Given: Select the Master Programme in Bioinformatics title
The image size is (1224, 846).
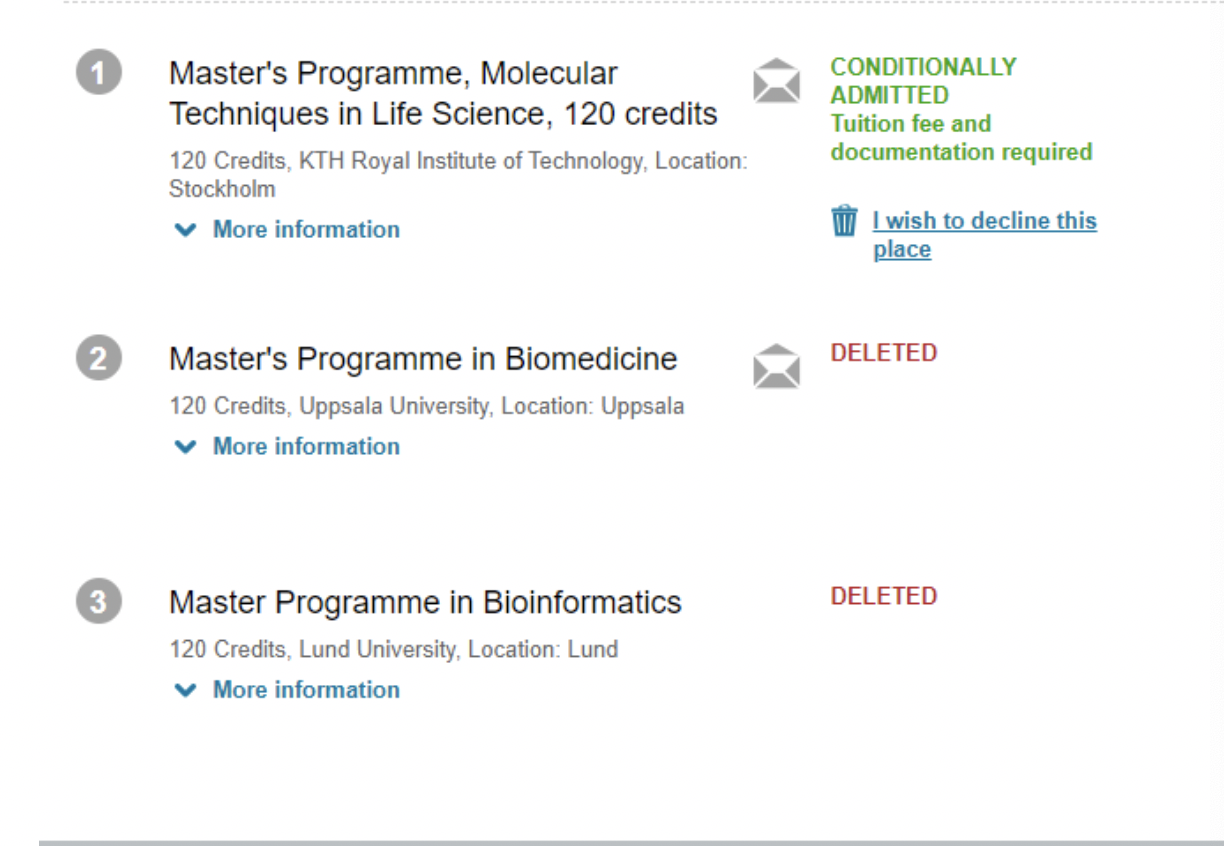Looking at the screenshot, I should click(x=425, y=602).
